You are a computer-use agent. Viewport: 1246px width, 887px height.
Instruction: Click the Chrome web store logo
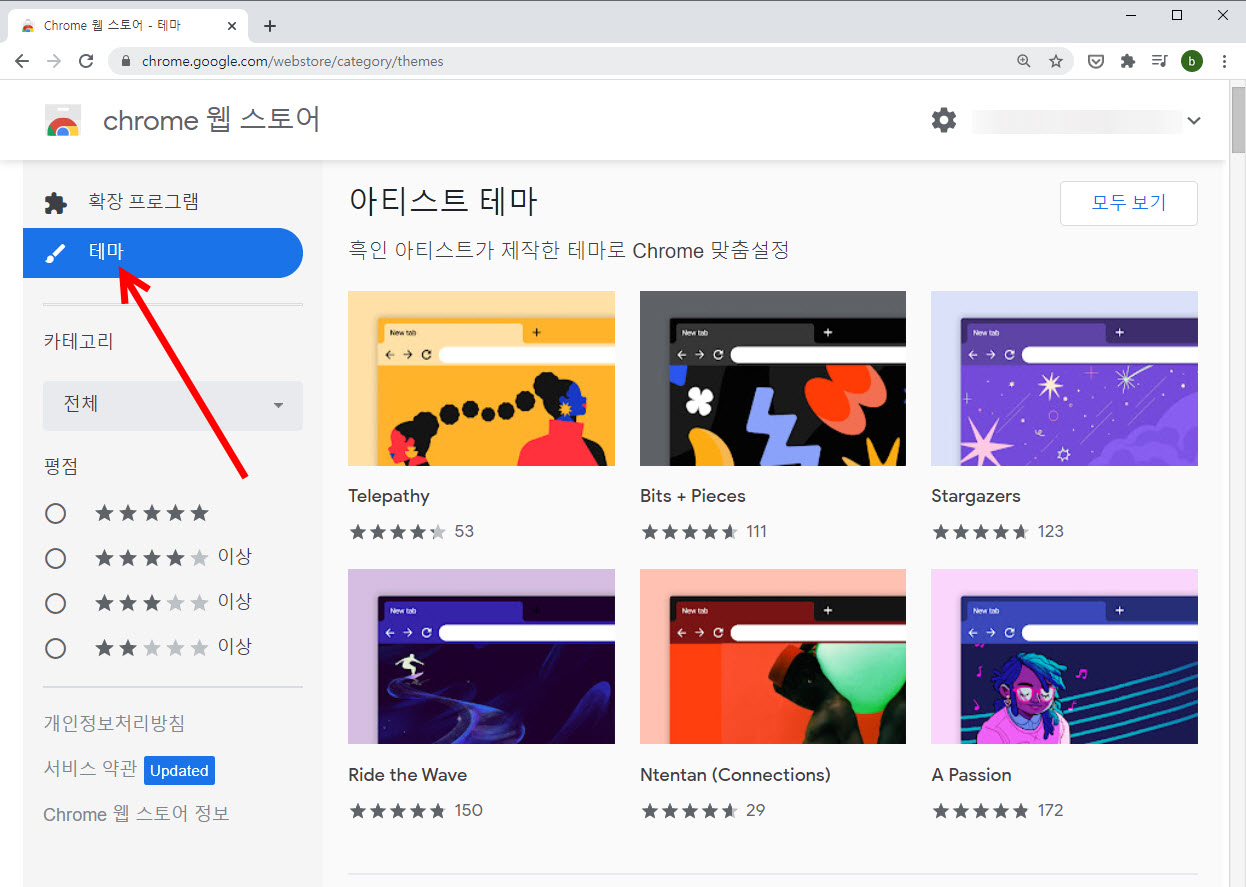pyautogui.click(x=63, y=121)
